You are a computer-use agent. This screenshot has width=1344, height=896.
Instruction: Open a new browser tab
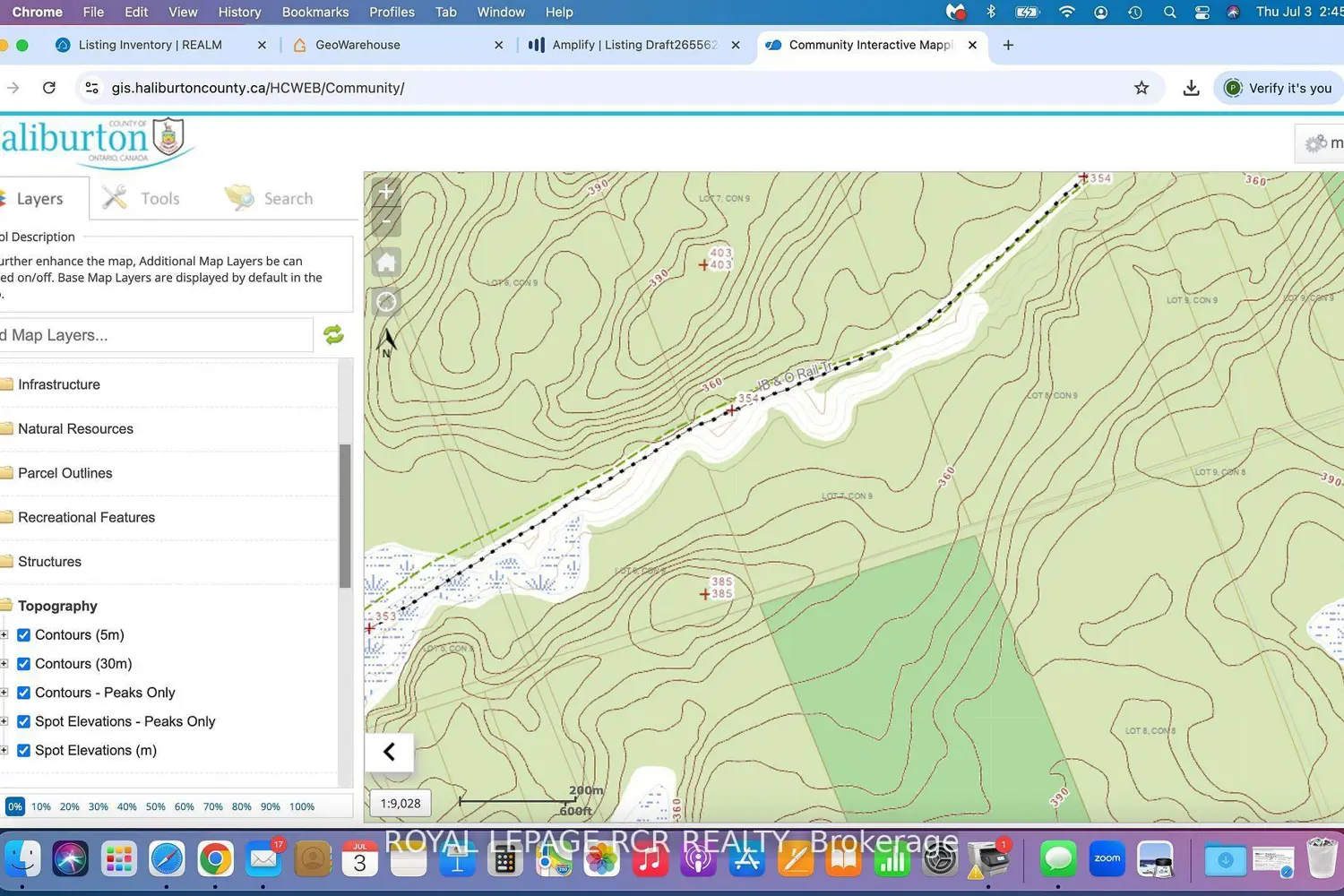coord(1008,45)
